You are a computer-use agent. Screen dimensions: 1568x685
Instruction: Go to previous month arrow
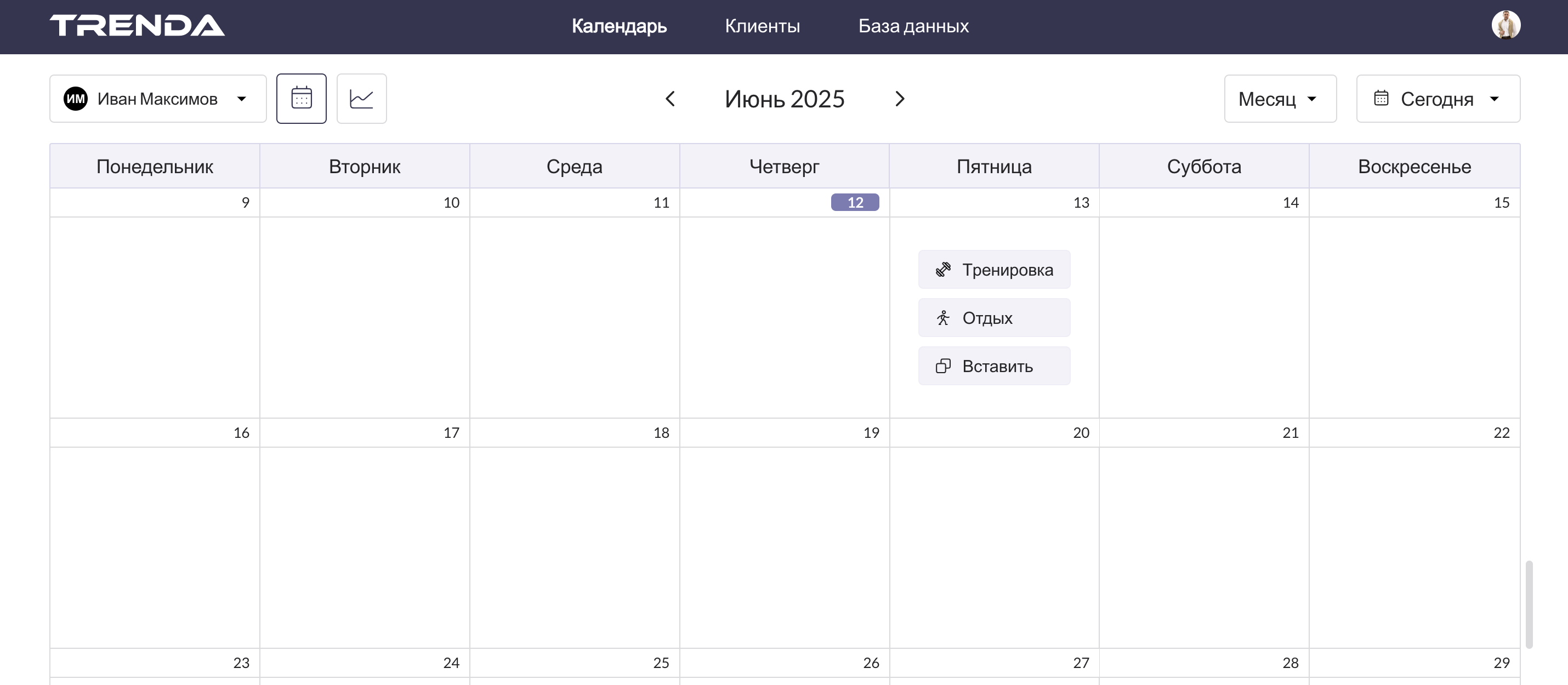click(670, 99)
